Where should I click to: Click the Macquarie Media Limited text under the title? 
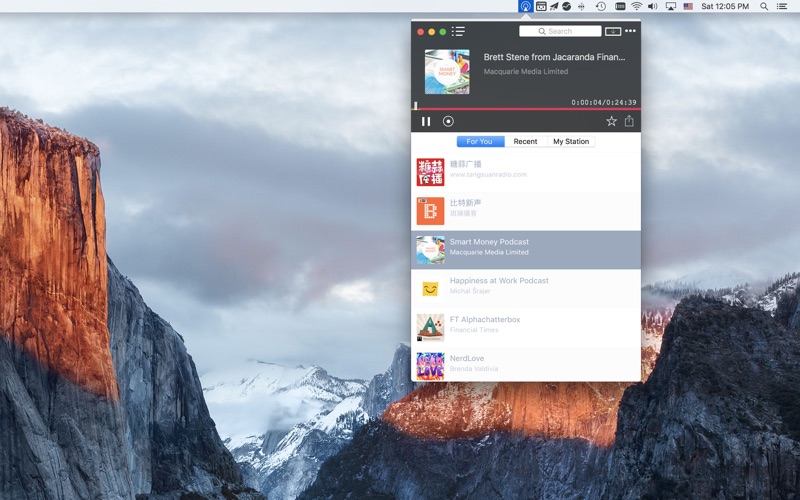pyautogui.click(x=526, y=71)
